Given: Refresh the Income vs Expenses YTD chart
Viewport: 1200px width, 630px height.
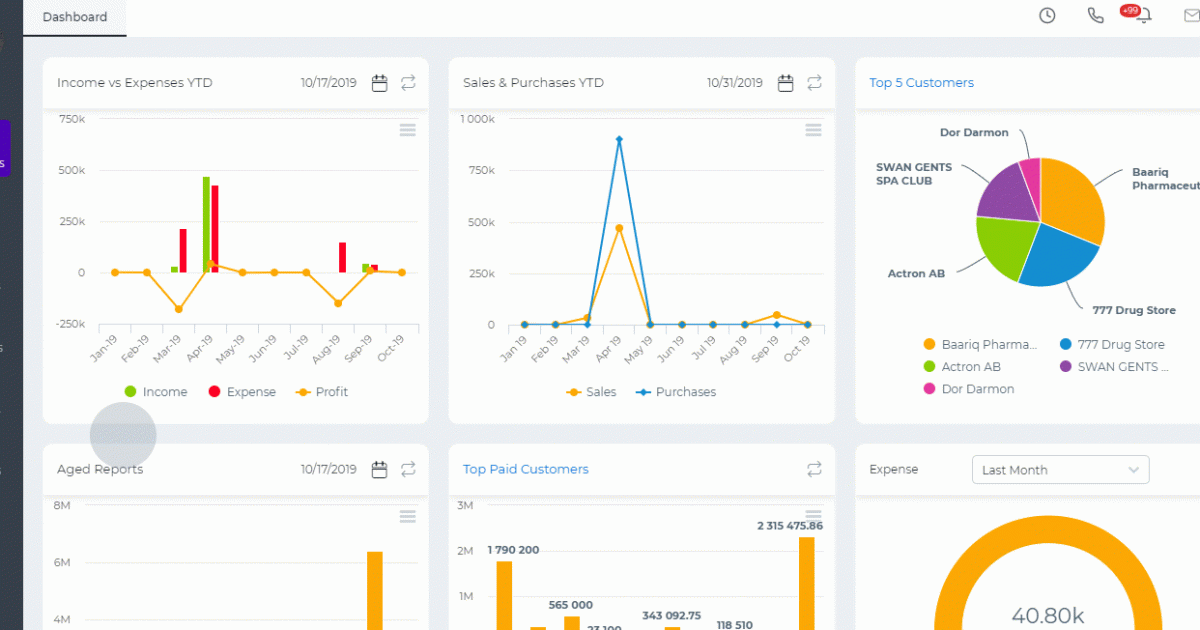Looking at the screenshot, I should coord(409,83).
